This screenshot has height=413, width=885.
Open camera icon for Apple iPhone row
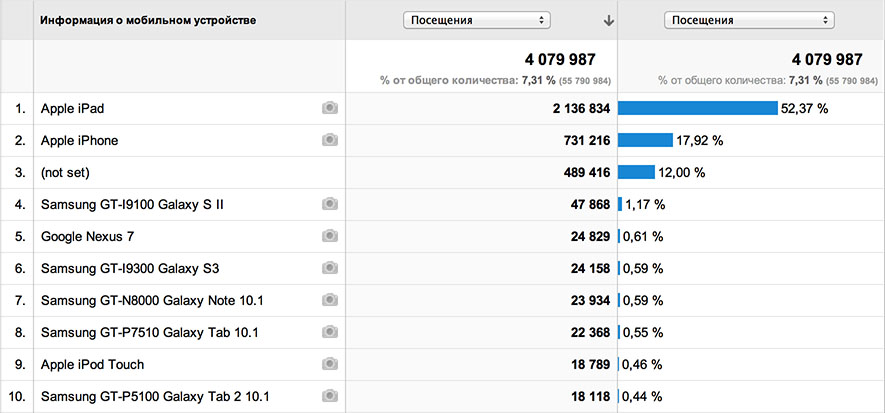(330, 140)
